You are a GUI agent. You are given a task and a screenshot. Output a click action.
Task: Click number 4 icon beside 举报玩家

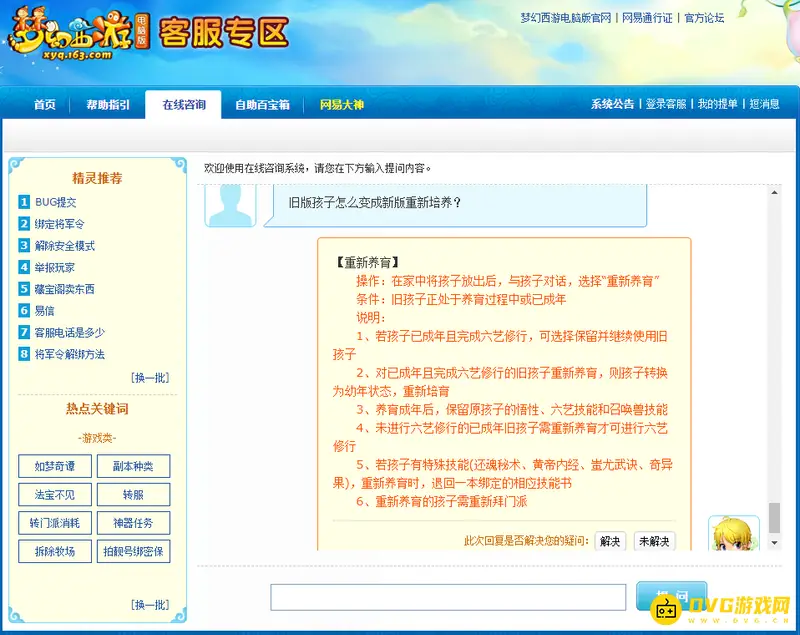24,267
